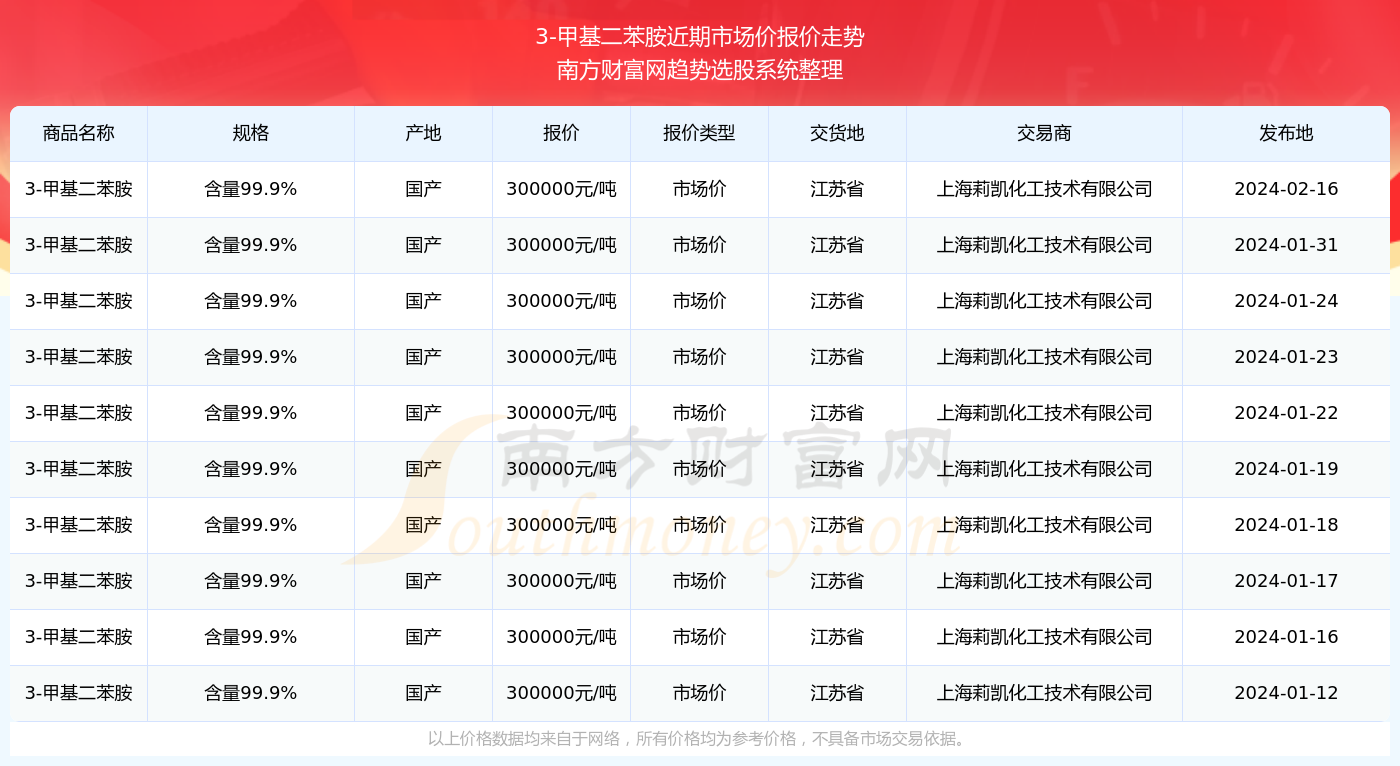Select the date 2024-02-16
1400x766 pixels.
click(1286, 189)
